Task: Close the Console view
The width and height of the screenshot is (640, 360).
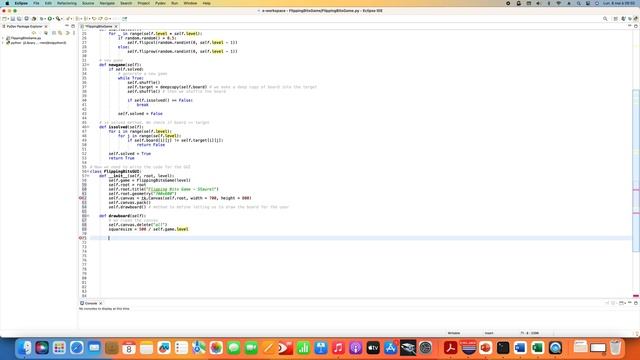Action: [100, 303]
